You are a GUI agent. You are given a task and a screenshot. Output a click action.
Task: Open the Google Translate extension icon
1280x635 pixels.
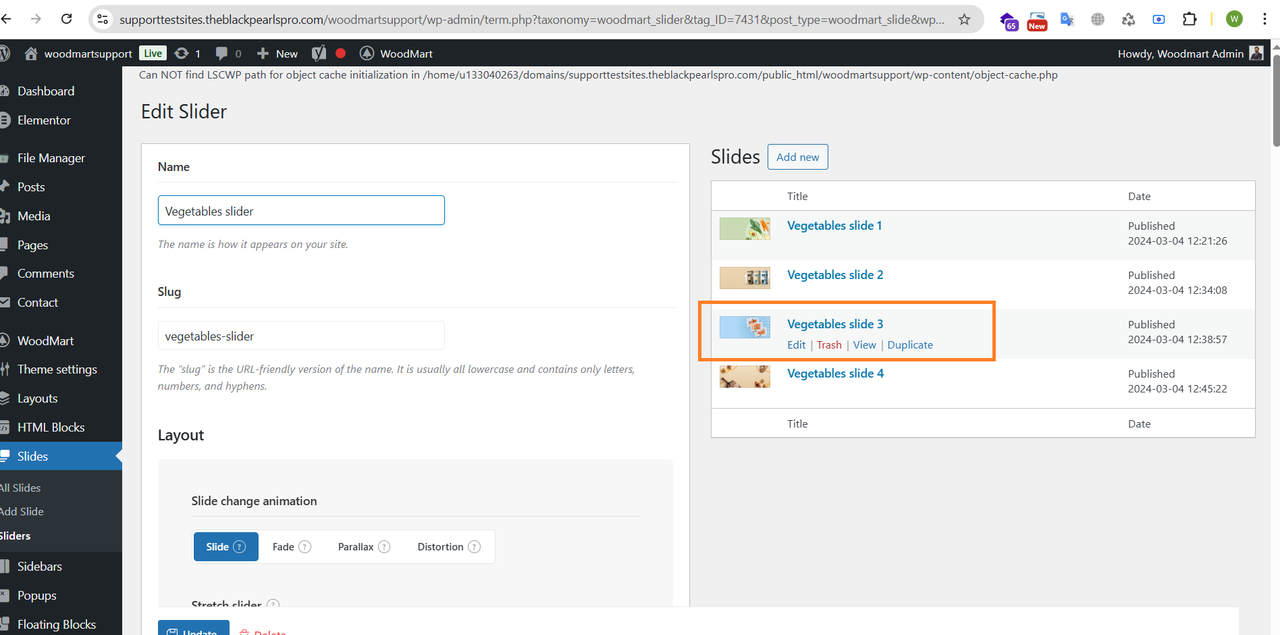(1067, 19)
